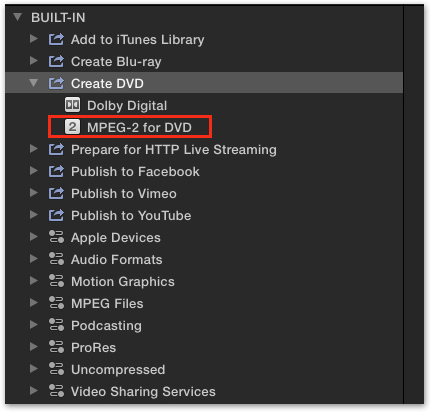431x412 pixels.
Task: Click the Motion Graphics settings group icon
Action: [x=56, y=281]
